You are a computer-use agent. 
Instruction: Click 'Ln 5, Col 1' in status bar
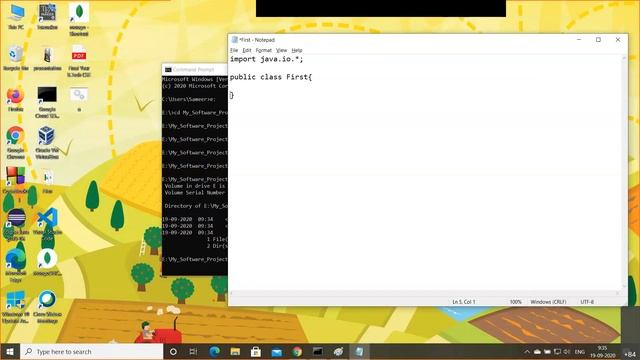tap(464, 302)
